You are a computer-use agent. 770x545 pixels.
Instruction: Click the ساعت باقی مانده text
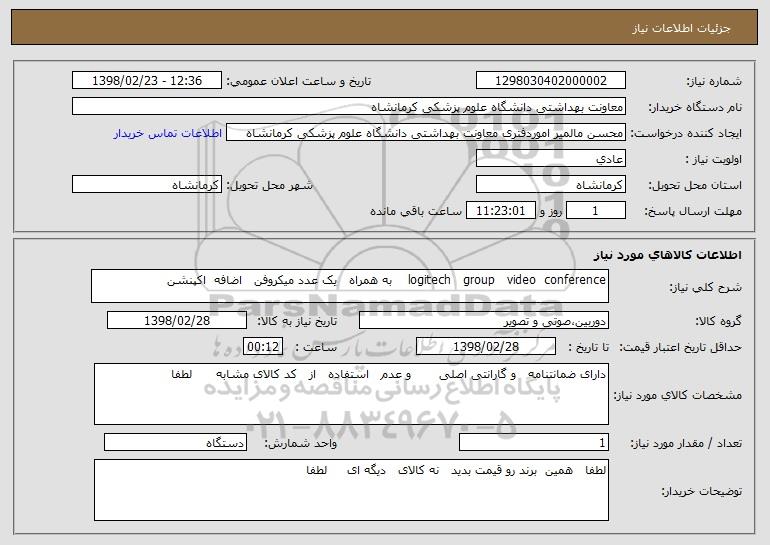[416, 211]
